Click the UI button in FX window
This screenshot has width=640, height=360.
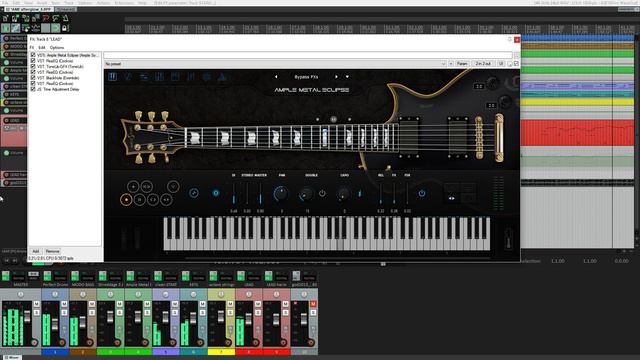tap(501, 64)
